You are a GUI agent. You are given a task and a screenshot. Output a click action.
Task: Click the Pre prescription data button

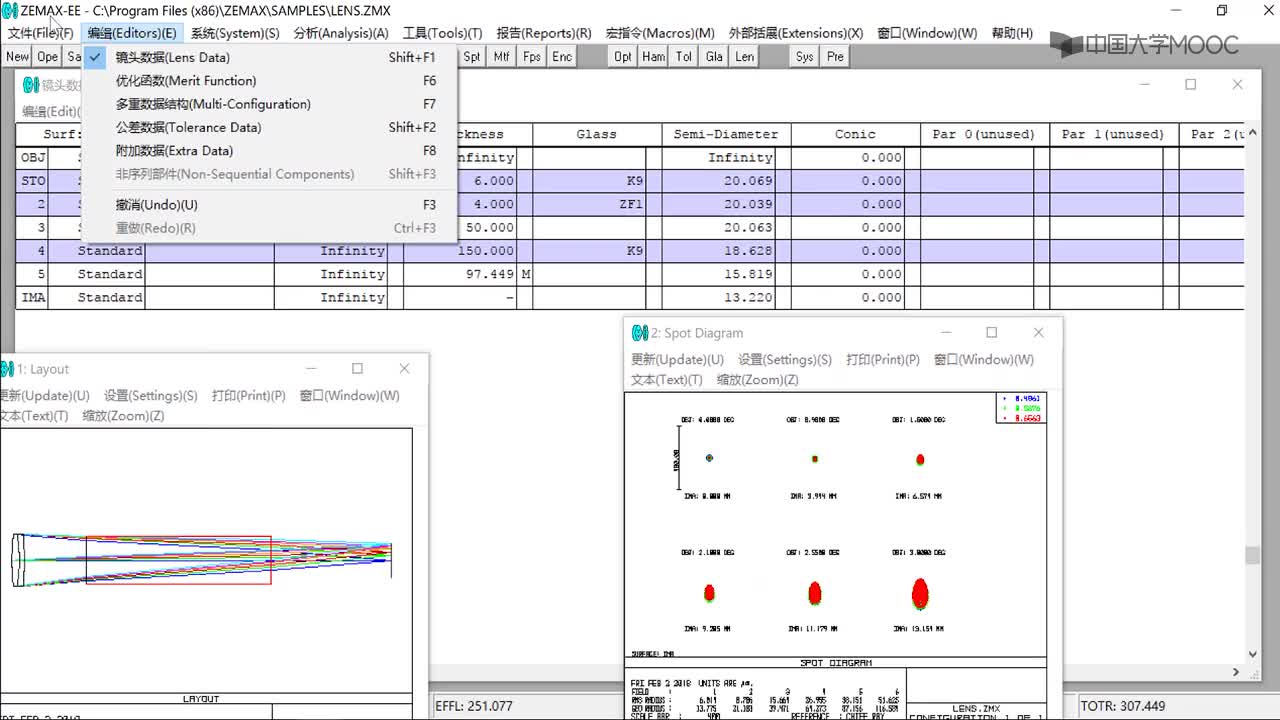(x=836, y=57)
